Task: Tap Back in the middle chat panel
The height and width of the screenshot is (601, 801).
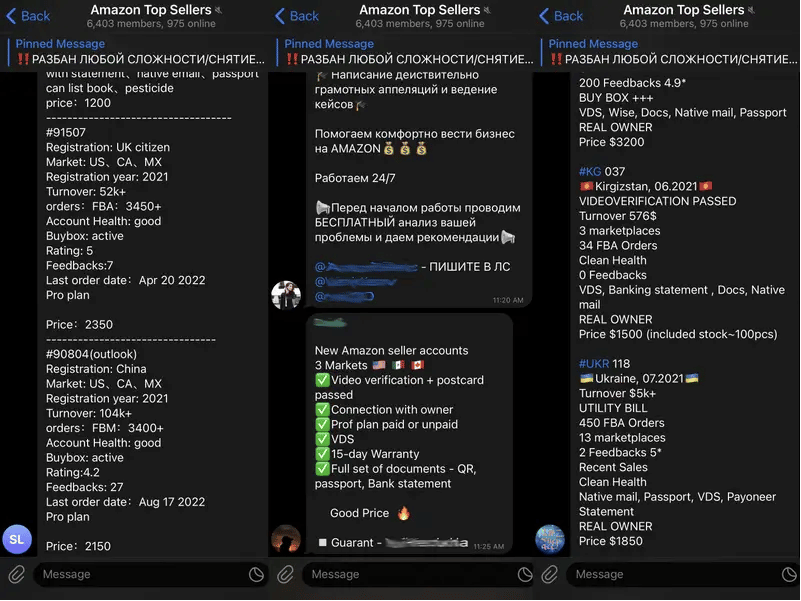Action: pos(297,16)
